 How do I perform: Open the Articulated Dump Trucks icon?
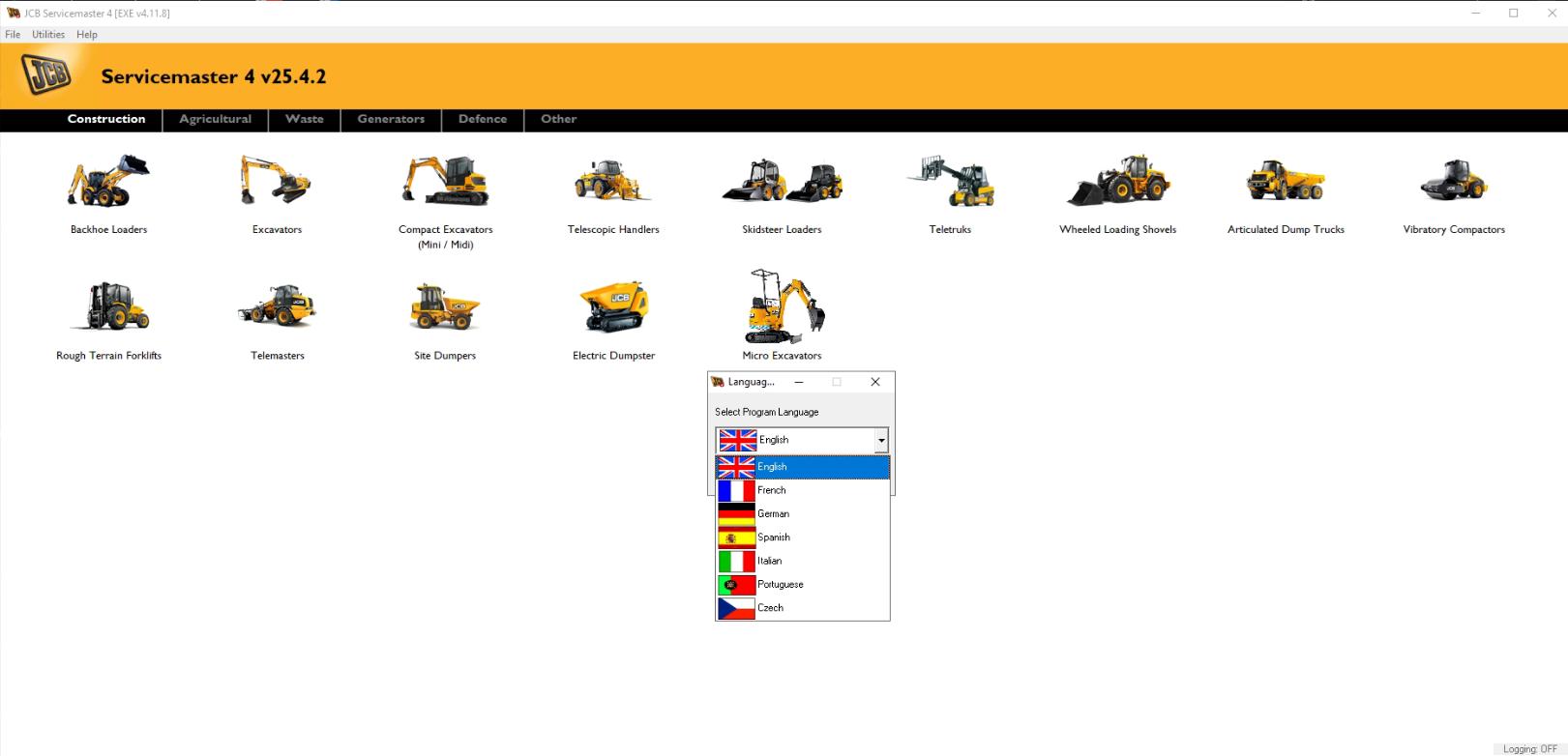pyautogui.click(x=1286, y=182)
